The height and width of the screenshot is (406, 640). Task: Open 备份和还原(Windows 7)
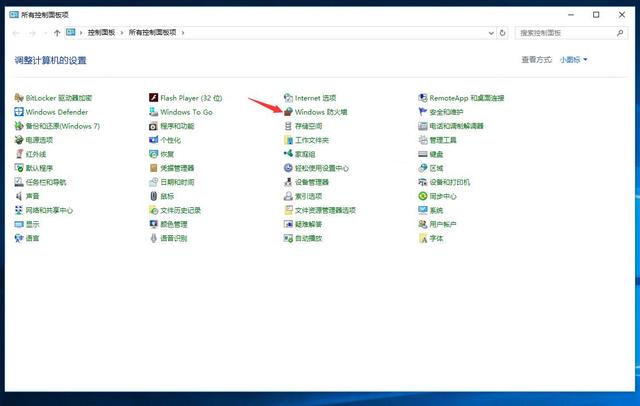[x=57, y=126]
